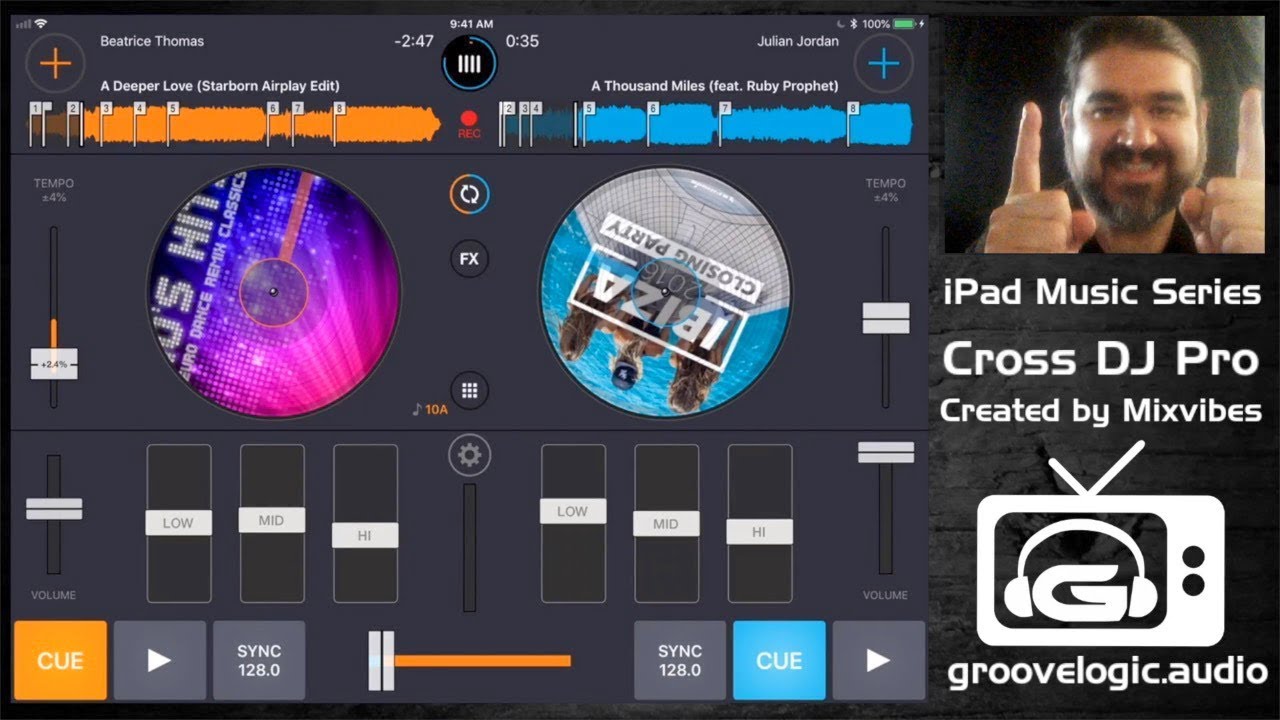This screenshot has width=1280, height=720.
Task: Click the left deck HI EQ fader
Action: (365, 535)
